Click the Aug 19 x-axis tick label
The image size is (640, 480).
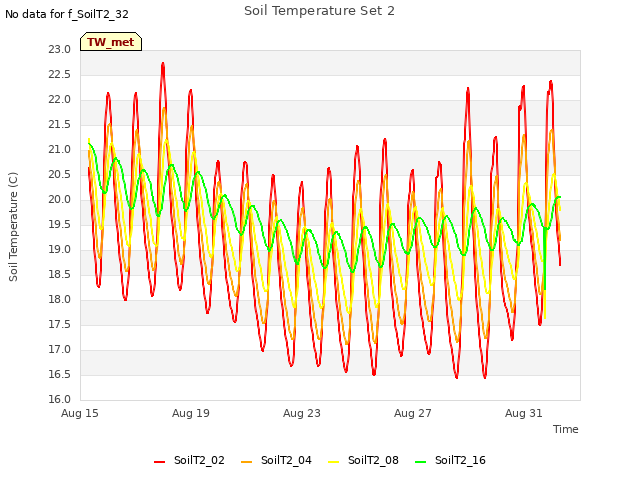point(191,413)
